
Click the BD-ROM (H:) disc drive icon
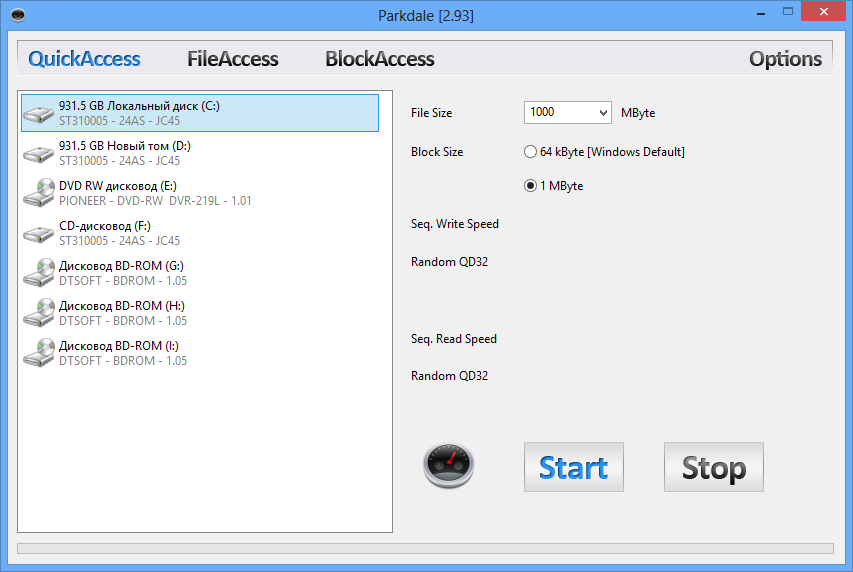click(39, 313)
